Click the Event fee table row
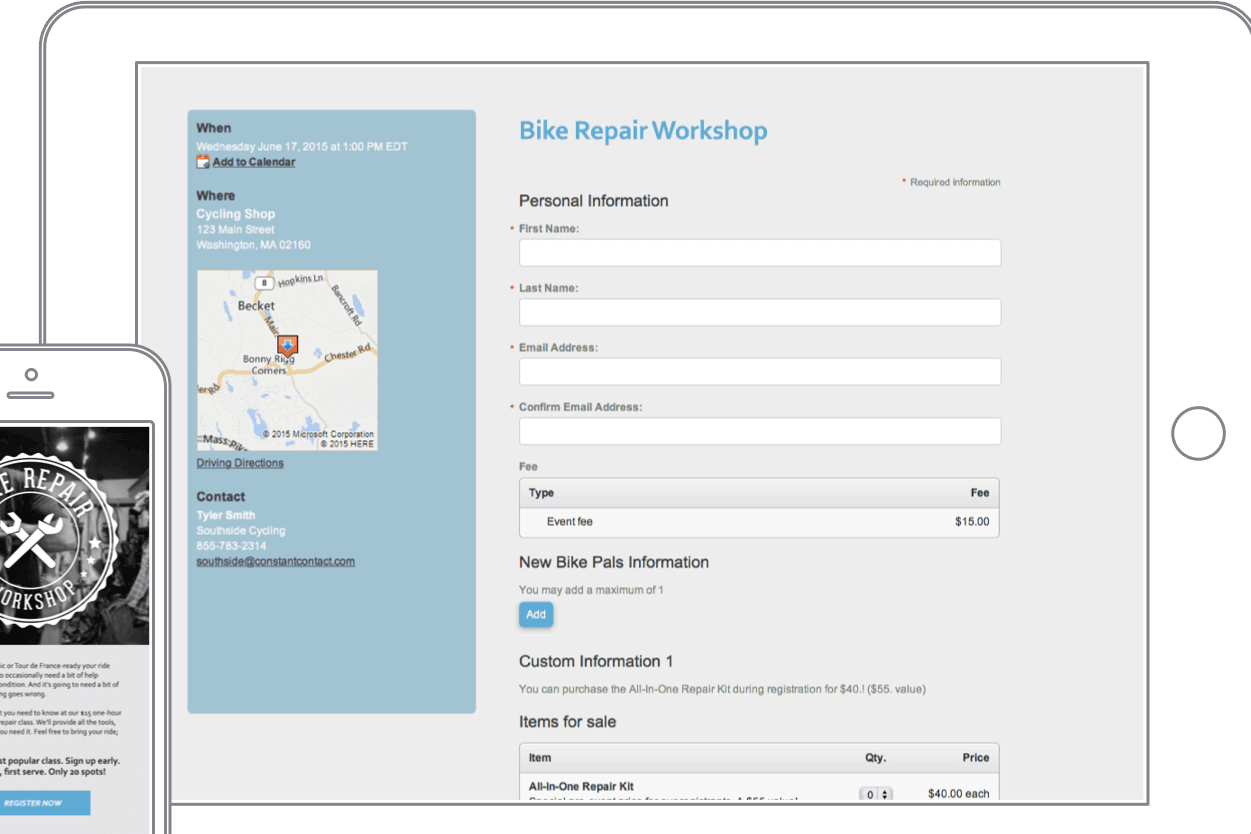Image resolution: width=1251 pixels, height=834 pixels. click(759, 522)
